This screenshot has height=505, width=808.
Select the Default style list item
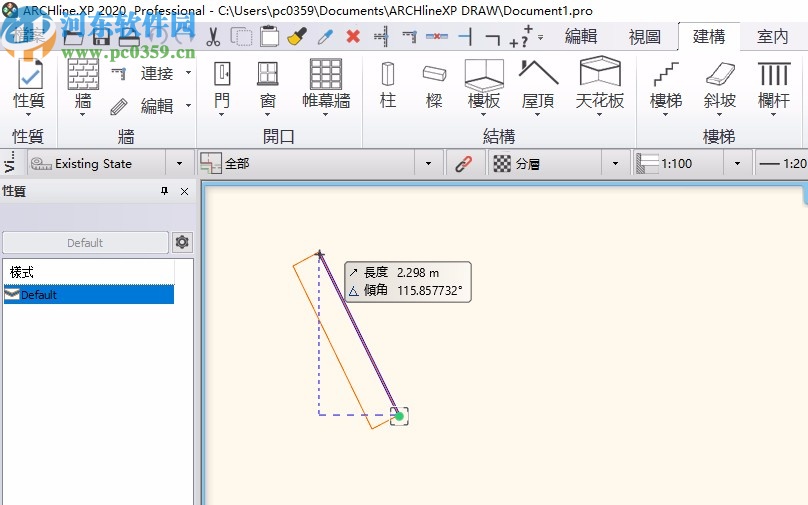tap(88, 295)
